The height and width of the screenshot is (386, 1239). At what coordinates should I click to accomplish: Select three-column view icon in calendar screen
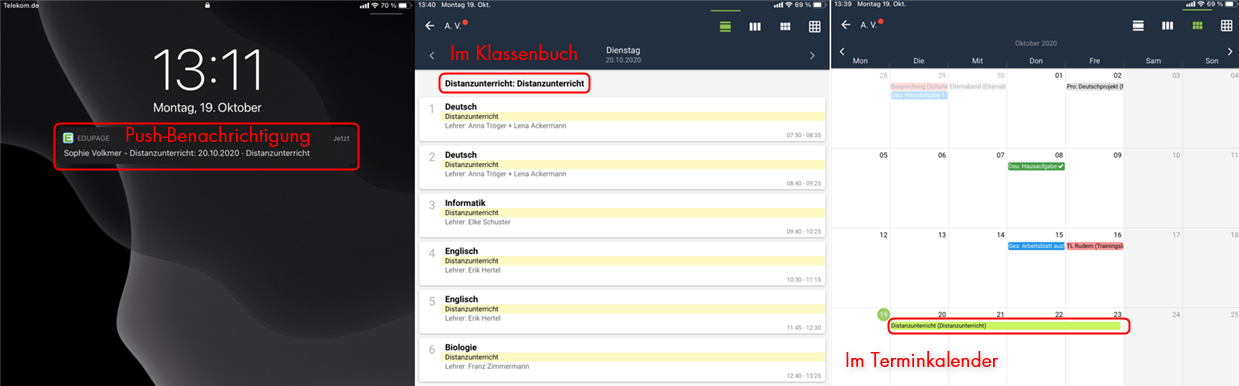[1168, 25]
